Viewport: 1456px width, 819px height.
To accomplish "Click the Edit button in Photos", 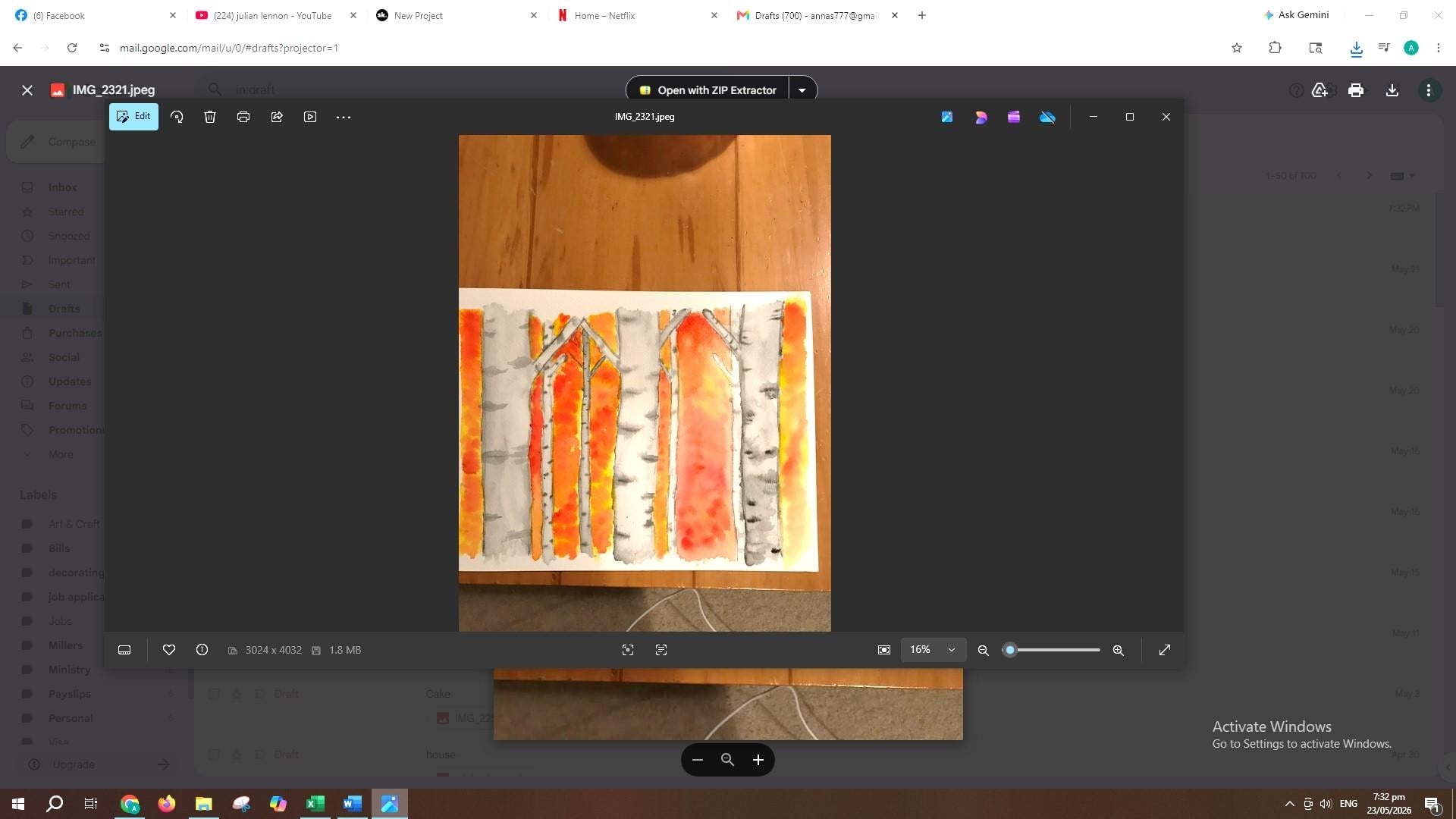I will coord(133,117).
